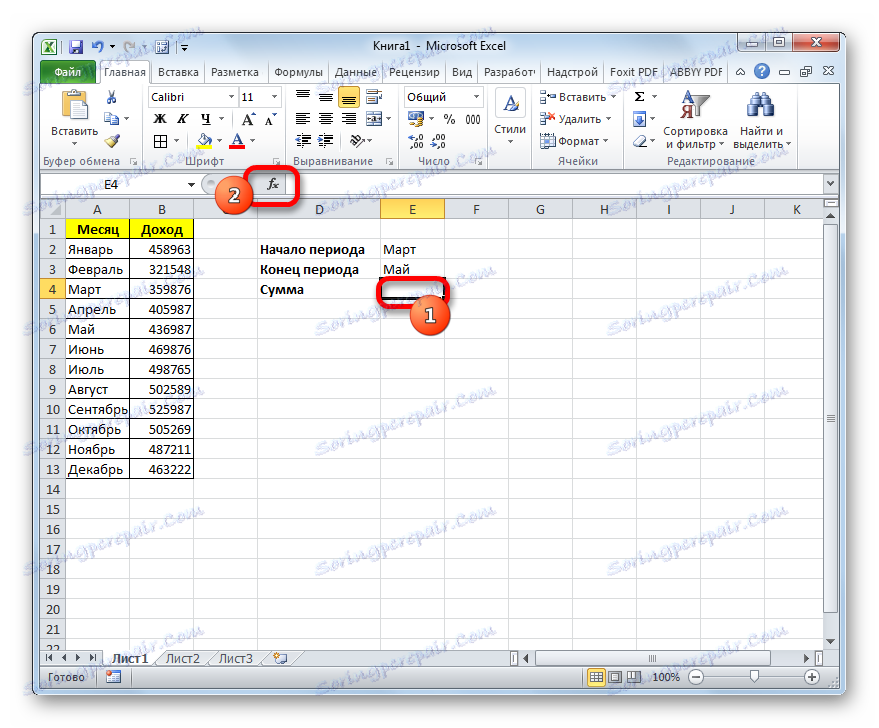The image size is (879, 728).
Task: Click Merge and Center icon
Action: coord(374,119)
